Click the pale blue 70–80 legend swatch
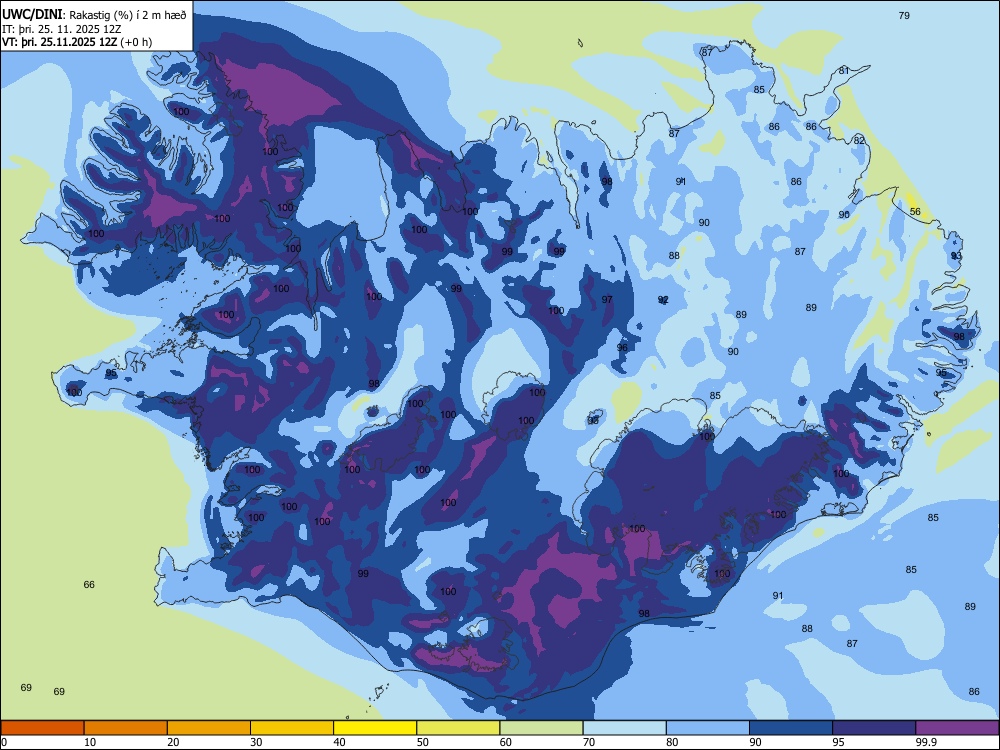The height and width of the screenshot is (750, 1000). (624, 728)
